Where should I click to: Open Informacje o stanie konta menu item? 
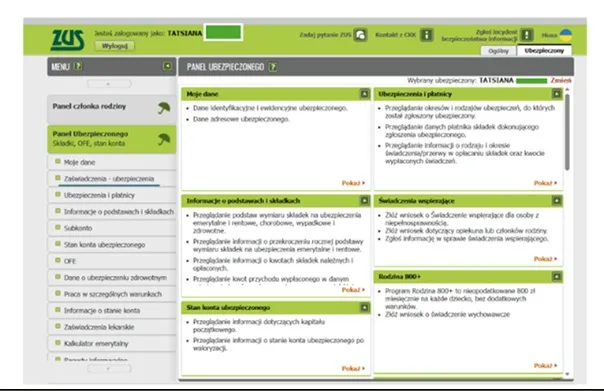[112, 310]
